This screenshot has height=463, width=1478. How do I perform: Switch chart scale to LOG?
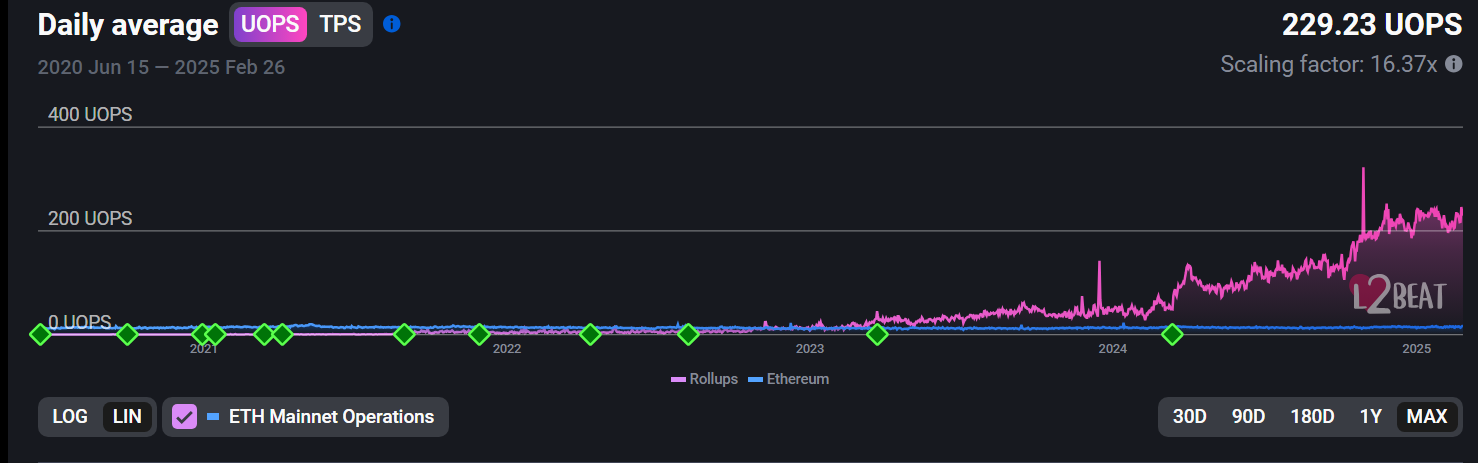click(x=70, y=417)
